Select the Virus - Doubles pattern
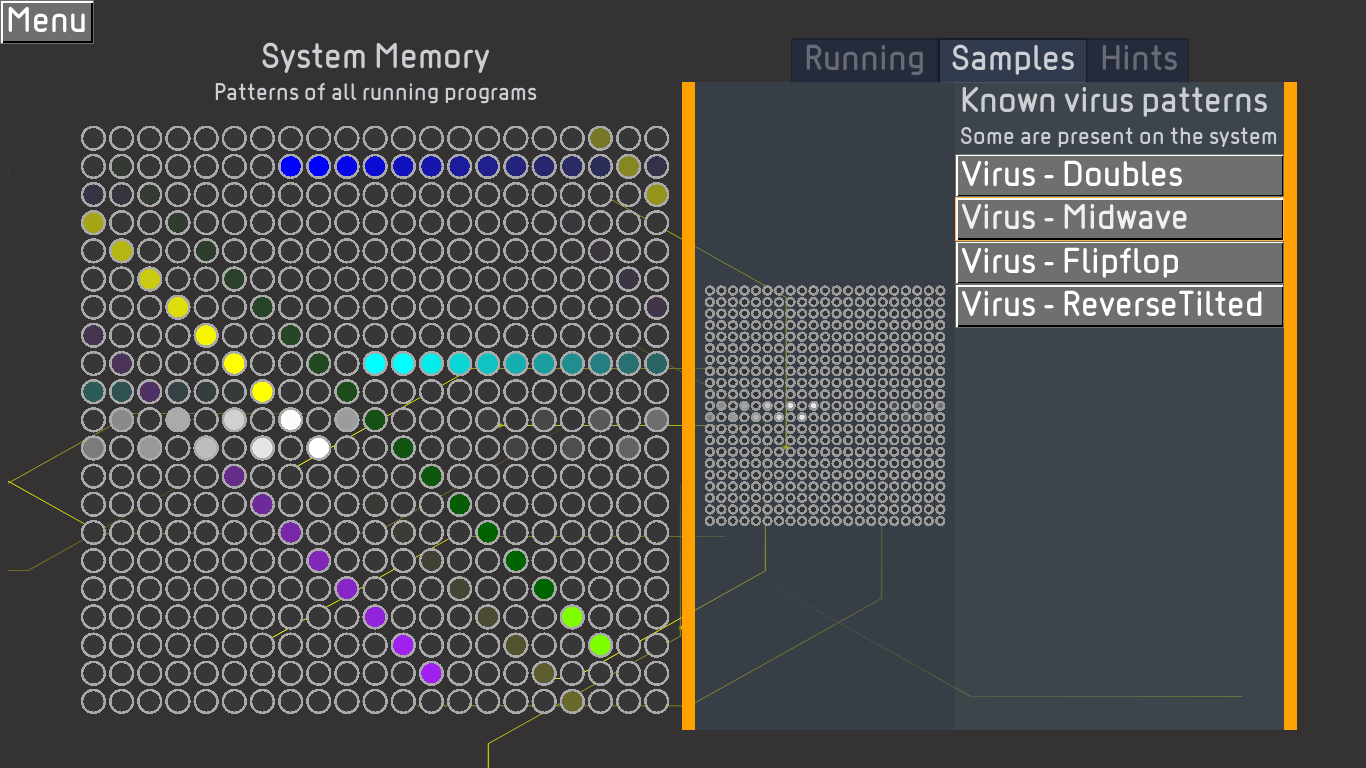 coord(1119,176)
